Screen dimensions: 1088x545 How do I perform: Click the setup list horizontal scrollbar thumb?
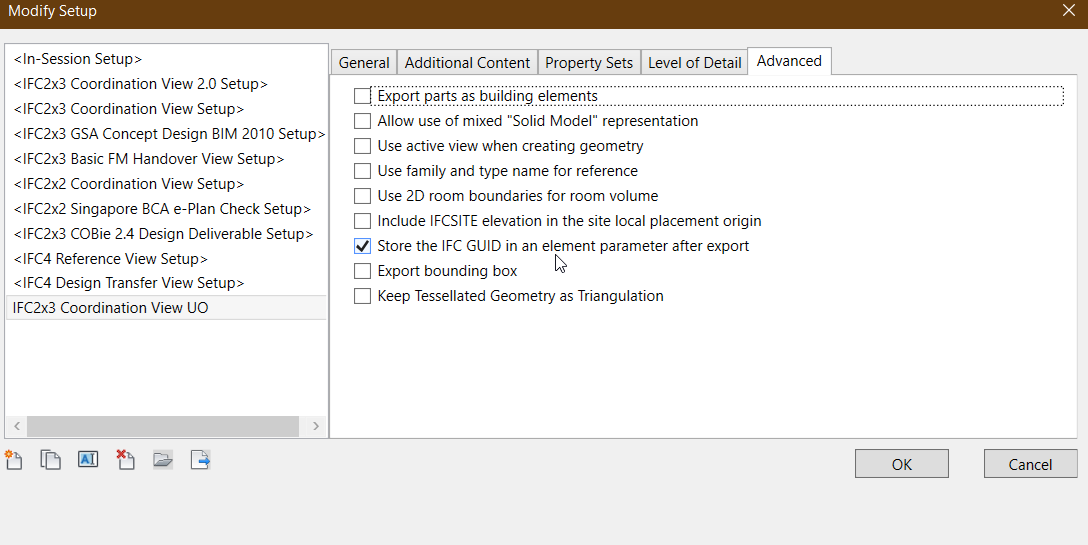(163, 426)
